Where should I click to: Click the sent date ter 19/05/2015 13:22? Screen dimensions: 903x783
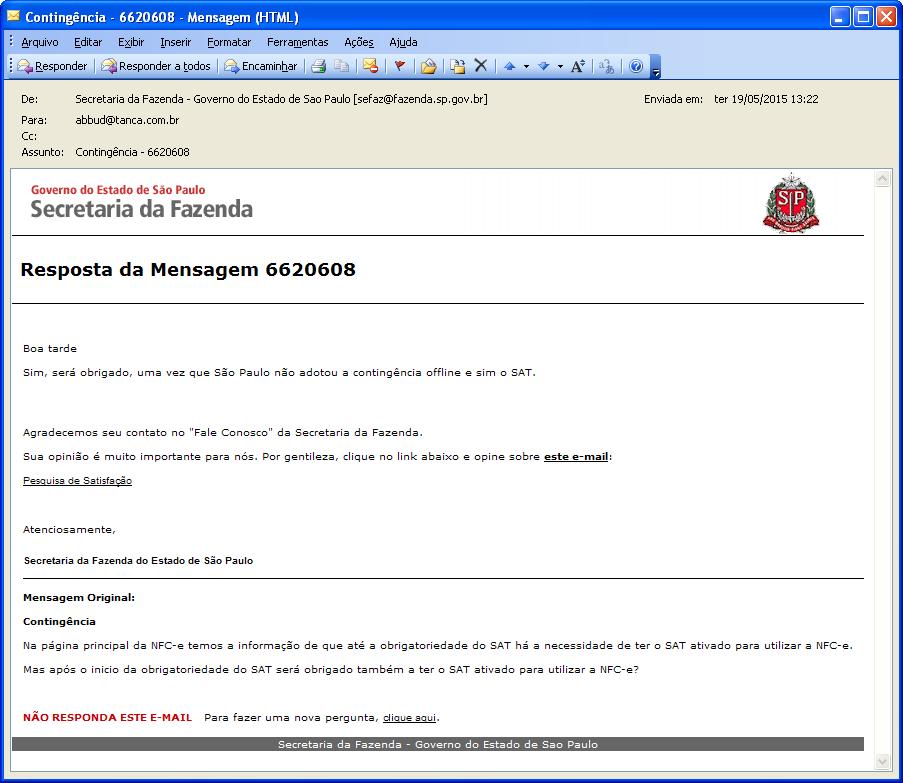coord(766,99)
